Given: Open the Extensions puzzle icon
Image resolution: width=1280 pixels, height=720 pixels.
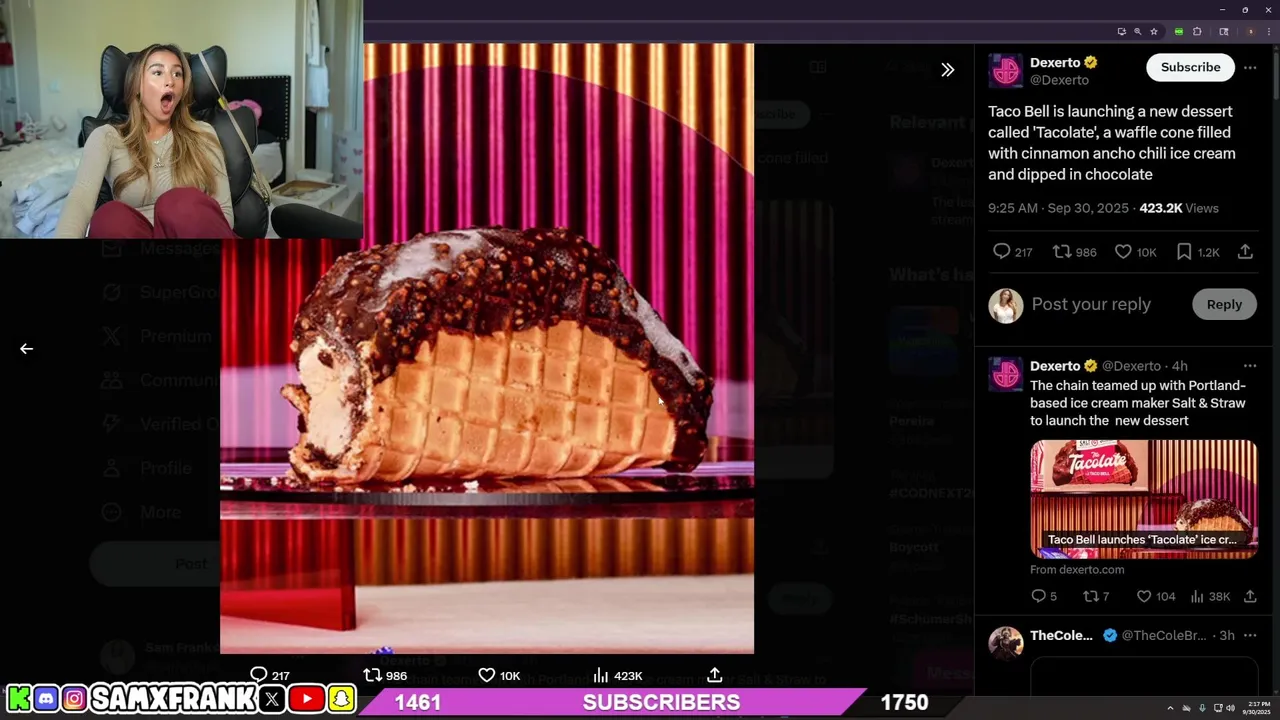Looking at the screenshot, I should point(1197,32).
